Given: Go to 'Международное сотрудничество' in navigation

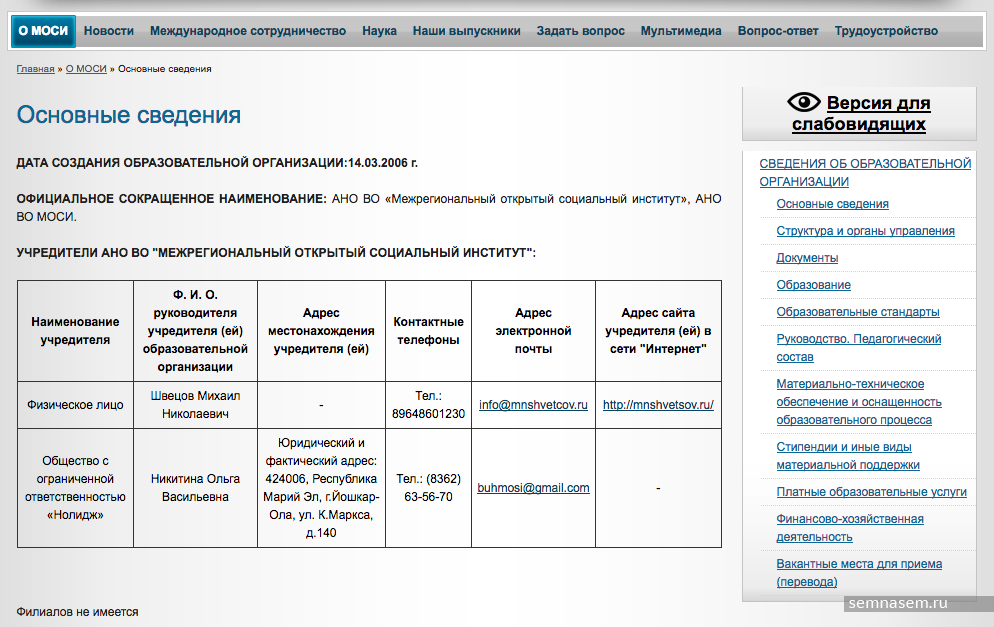Looking at the screenshot, I should [248, 31].
